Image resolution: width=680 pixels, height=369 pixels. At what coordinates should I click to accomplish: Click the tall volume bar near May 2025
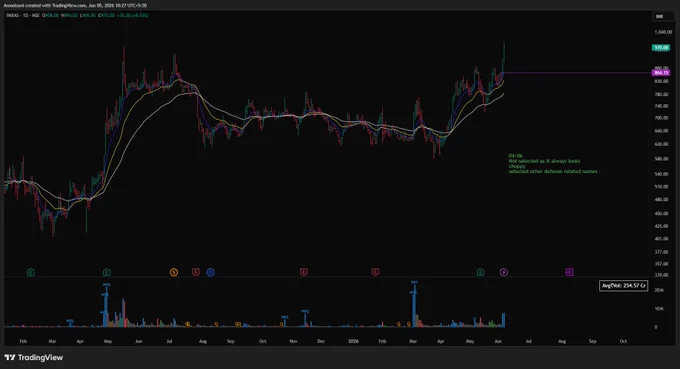click(106, 306)
